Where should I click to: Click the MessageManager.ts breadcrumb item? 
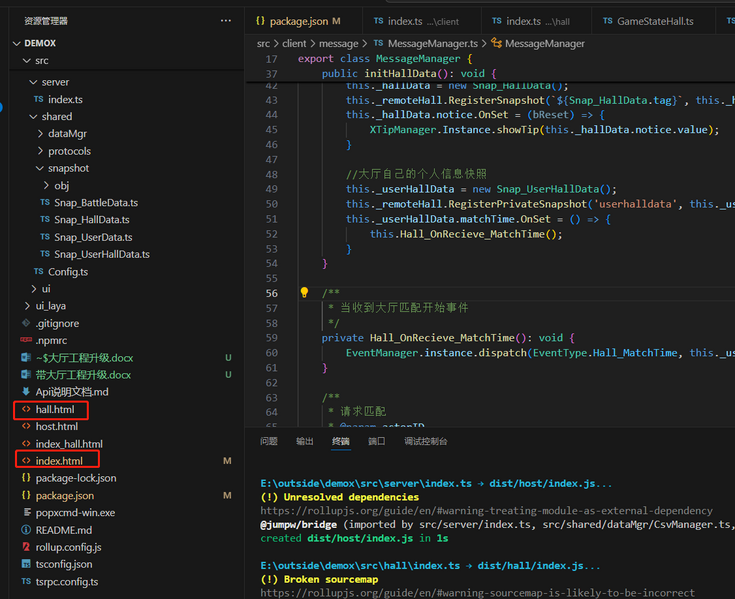pyautogui.click(x=431, y=44)
